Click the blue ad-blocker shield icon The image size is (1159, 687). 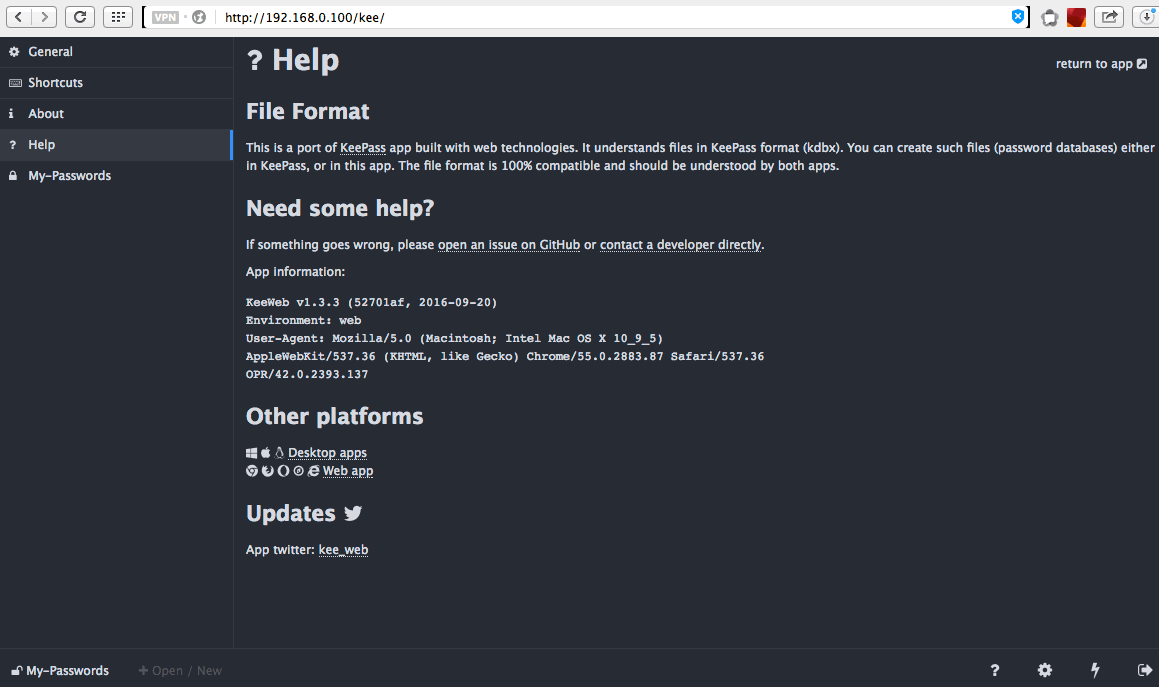(1018, 16)
